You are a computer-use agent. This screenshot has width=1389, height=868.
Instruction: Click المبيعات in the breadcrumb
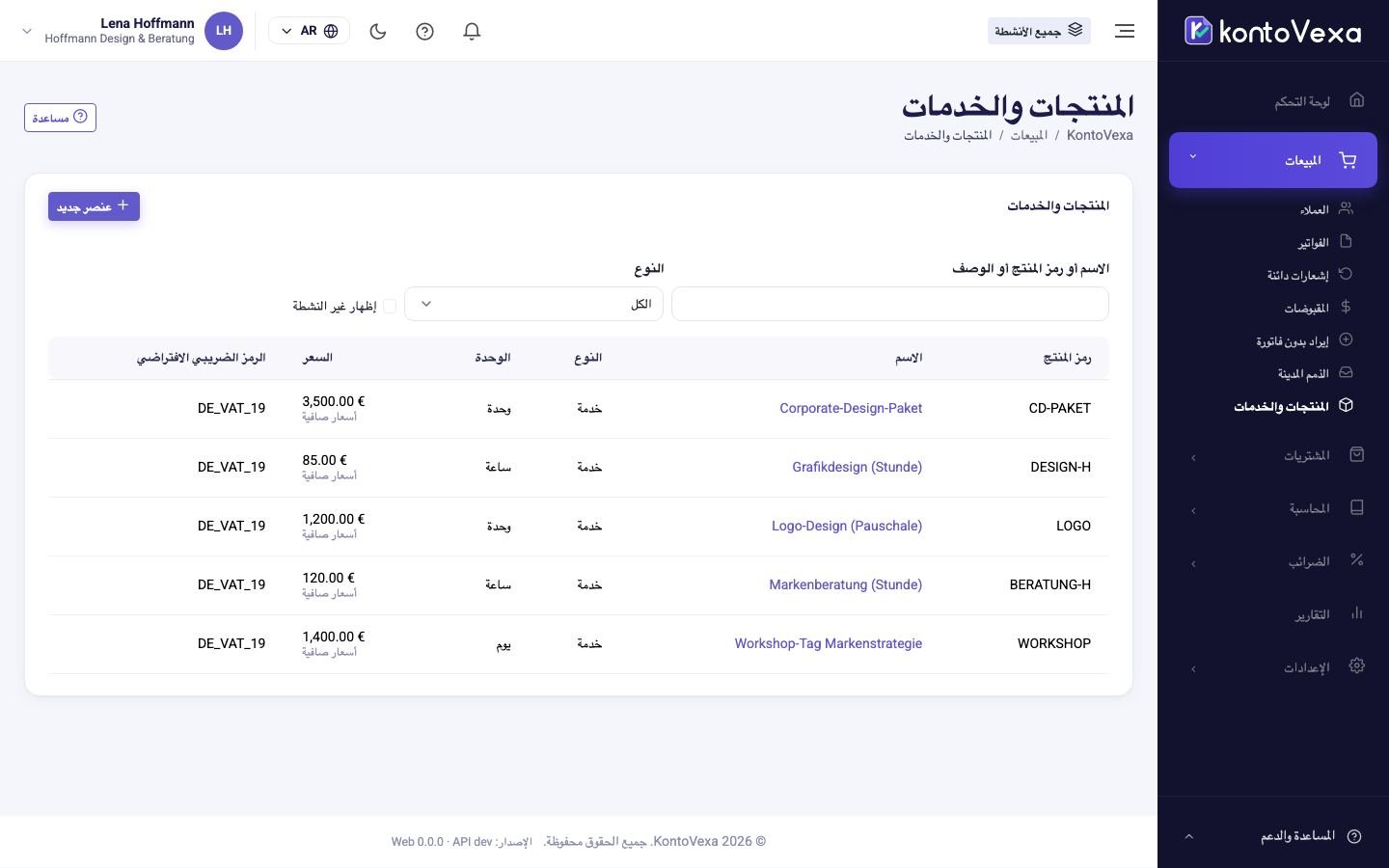tap(1028, 135)
